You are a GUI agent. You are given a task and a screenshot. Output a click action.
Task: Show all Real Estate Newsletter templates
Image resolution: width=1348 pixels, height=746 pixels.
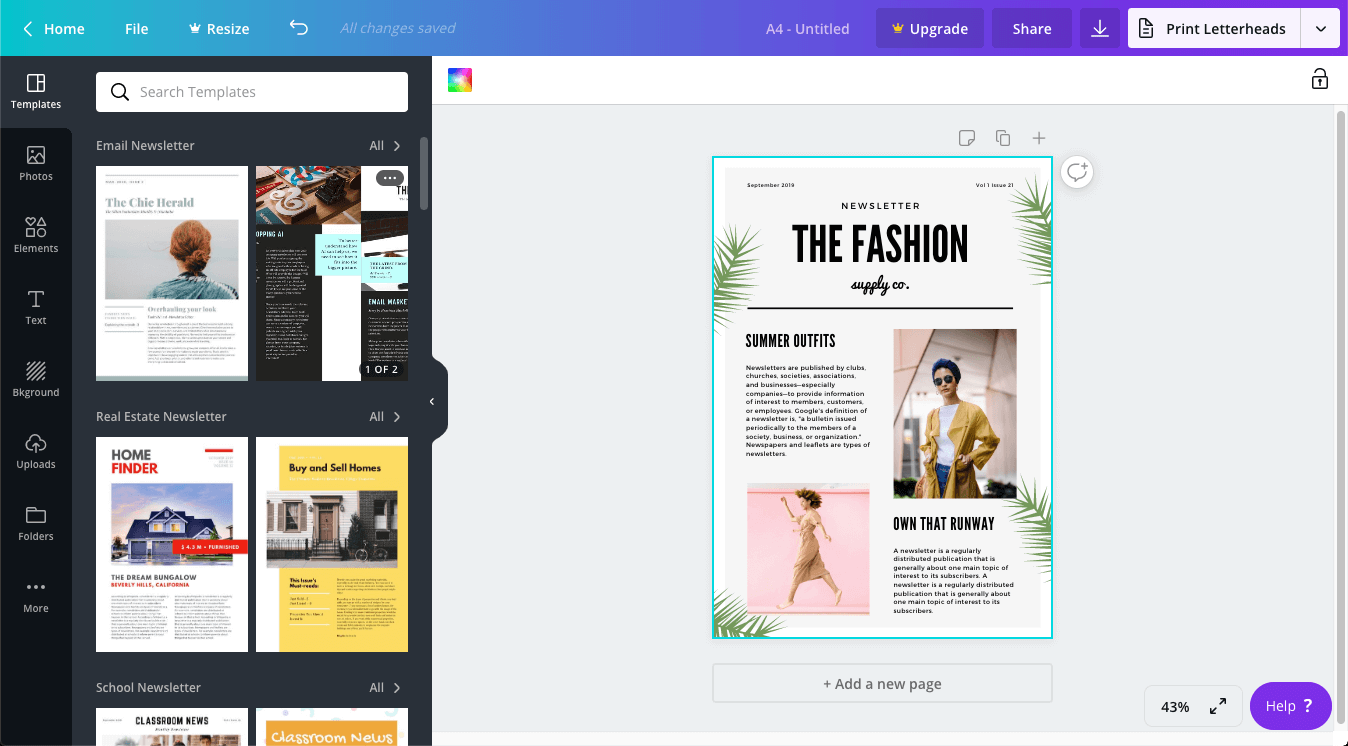click(385, 417)
